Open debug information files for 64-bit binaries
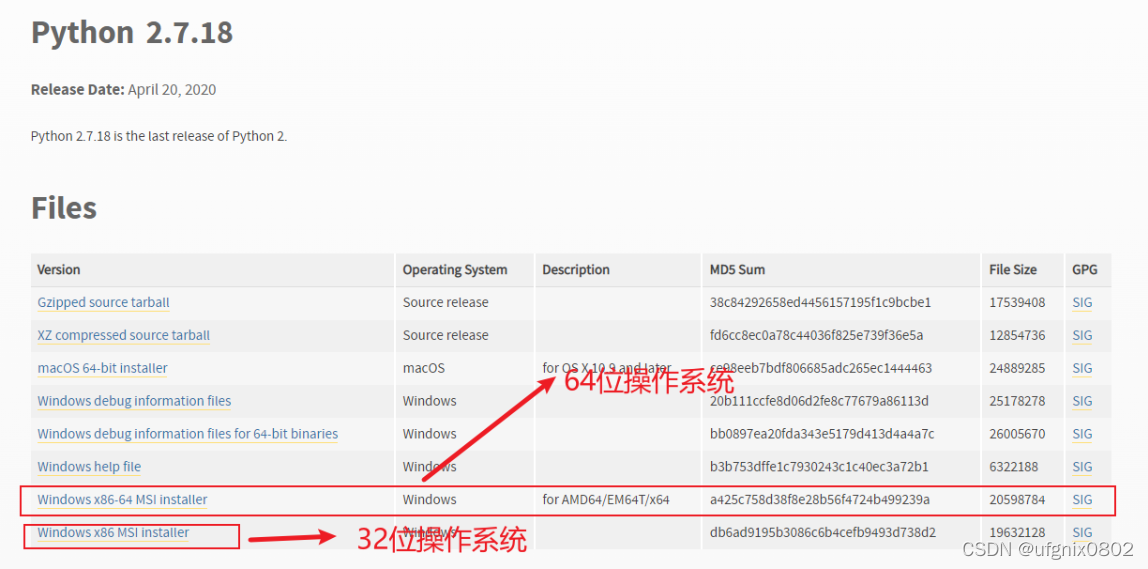Viewport: 1148px width, 569px height. click(187, 434)
